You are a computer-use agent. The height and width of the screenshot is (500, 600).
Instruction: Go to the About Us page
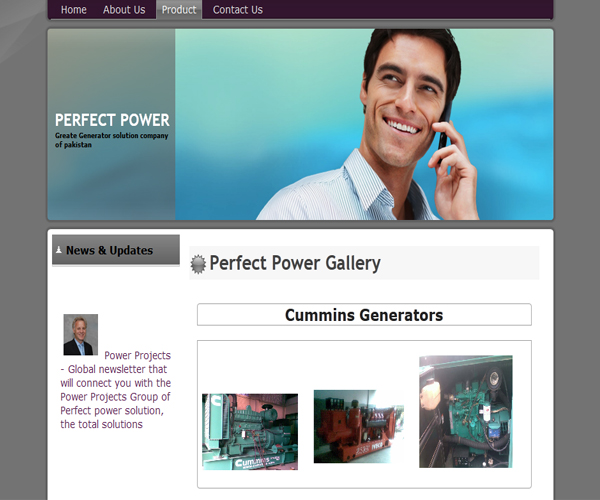tap(124, 10)
